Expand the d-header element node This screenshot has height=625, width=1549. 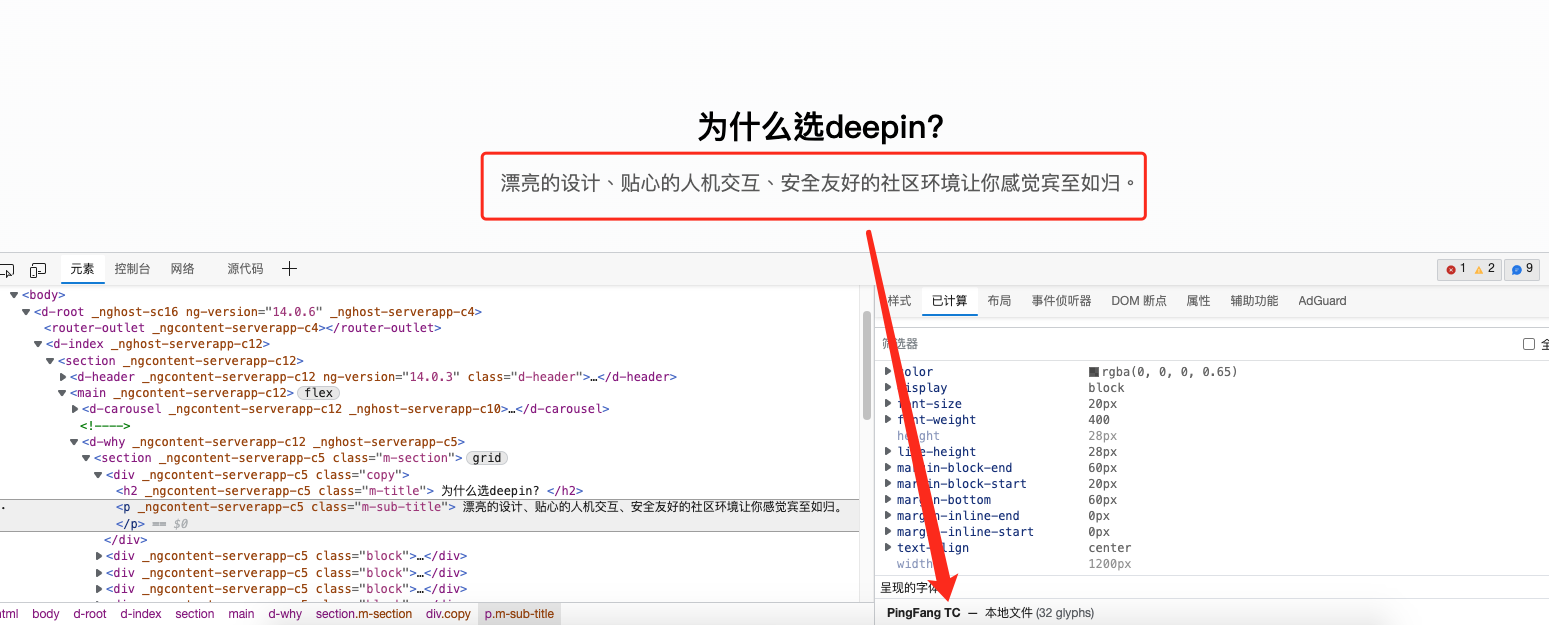click(63, 377)
